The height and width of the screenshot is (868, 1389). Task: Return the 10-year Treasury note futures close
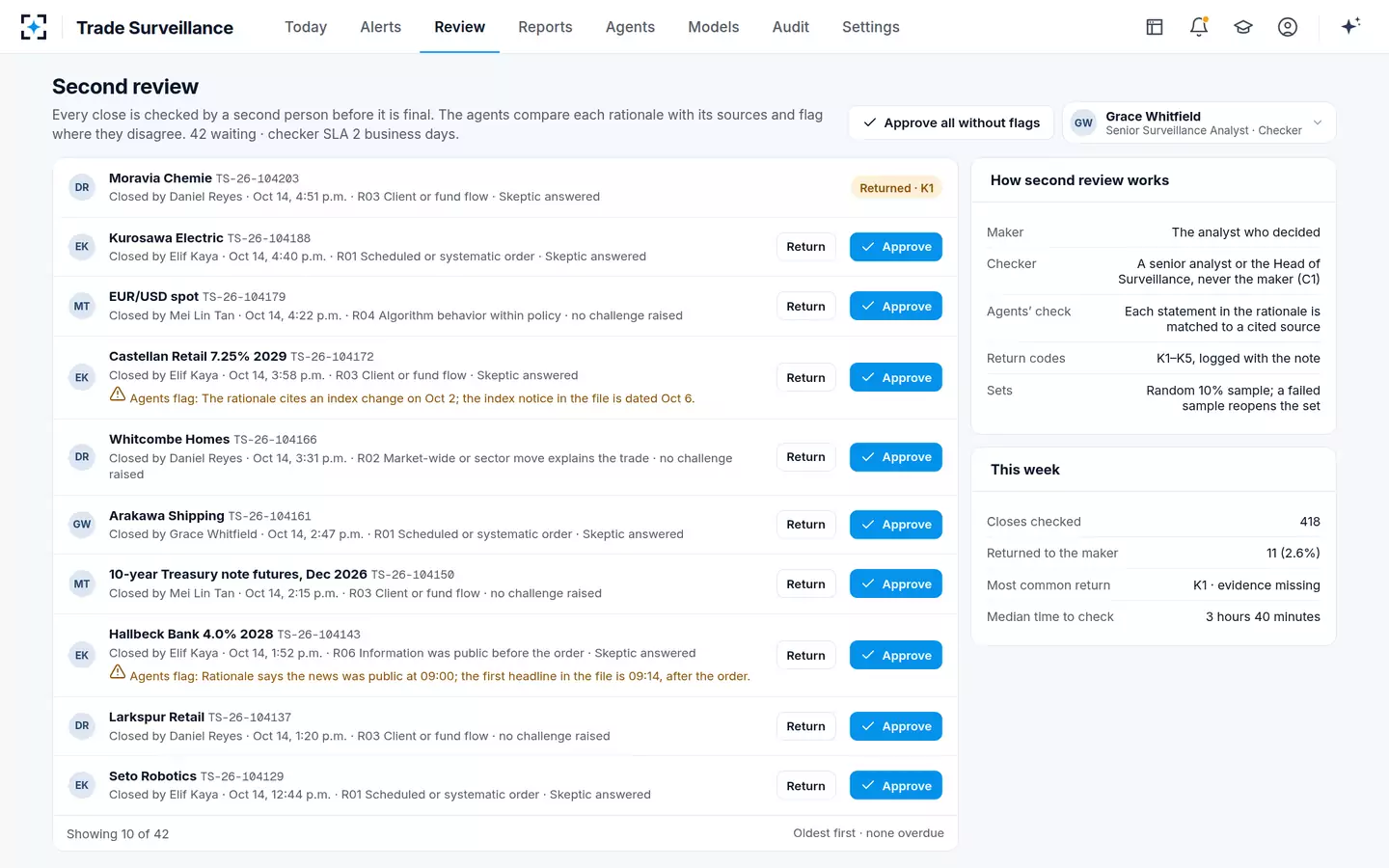coord(805,584)
